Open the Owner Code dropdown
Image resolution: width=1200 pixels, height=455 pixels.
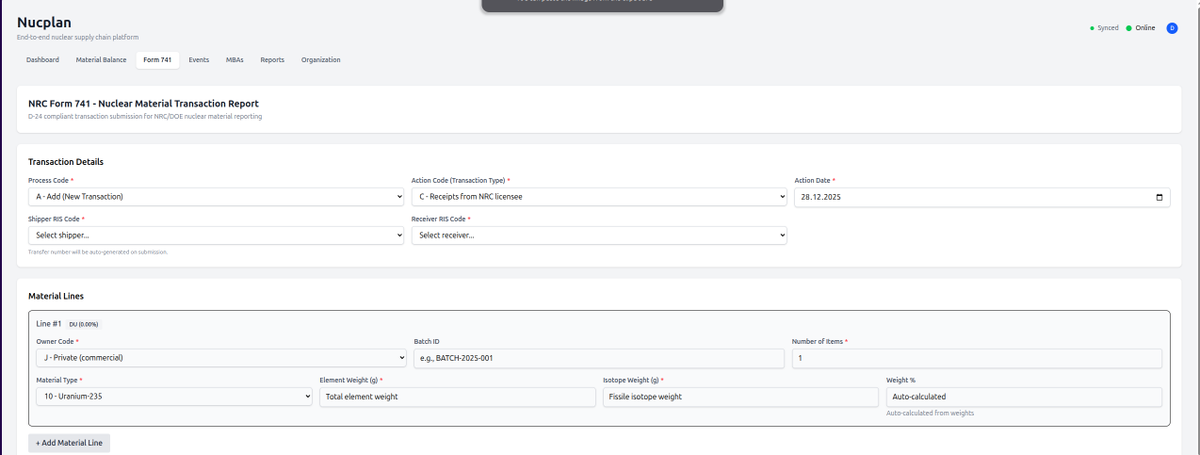221,358
